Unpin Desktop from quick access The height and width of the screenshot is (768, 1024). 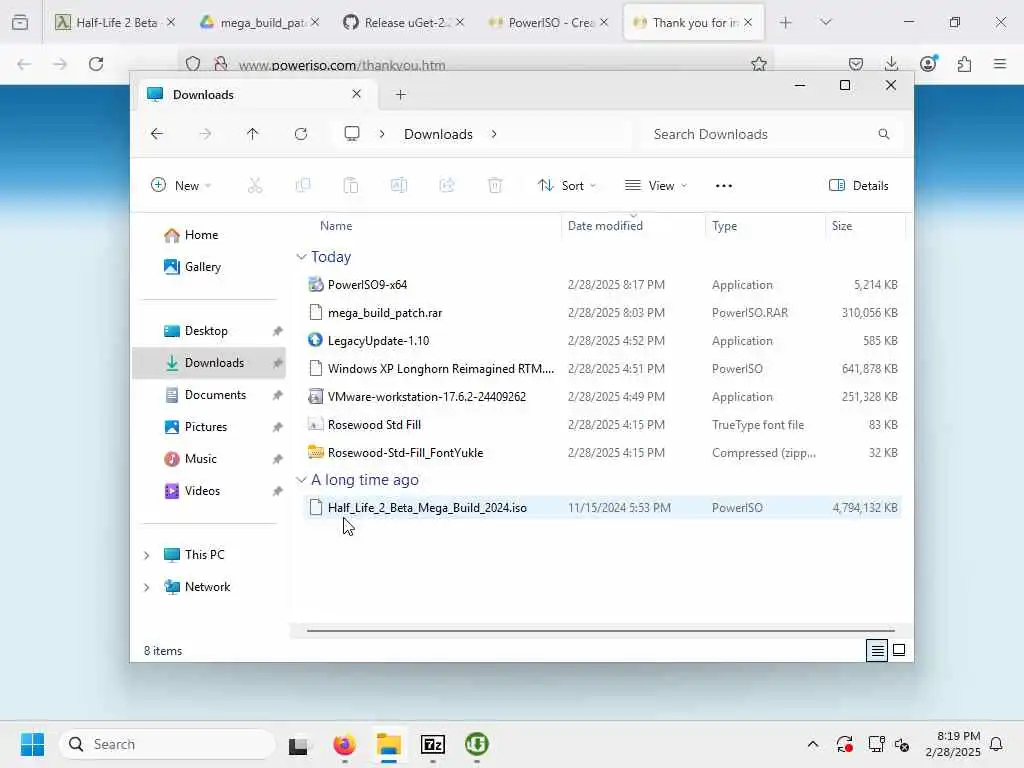click(x=278, y=331)
